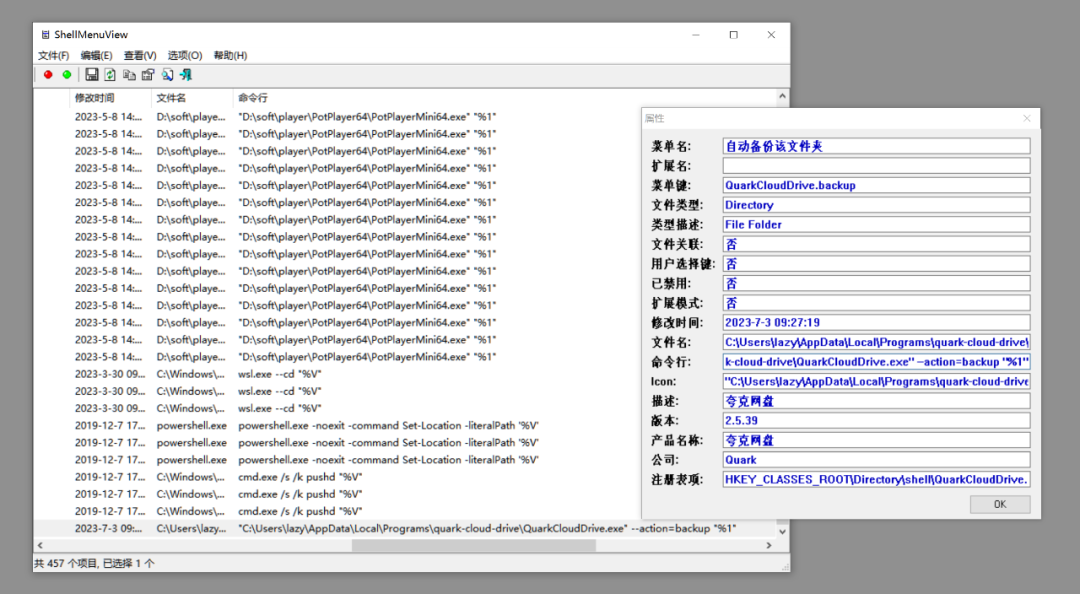Screen dimensions: 1080x594
Task: Click the exit toolbar icon
Action: (186, 75)
